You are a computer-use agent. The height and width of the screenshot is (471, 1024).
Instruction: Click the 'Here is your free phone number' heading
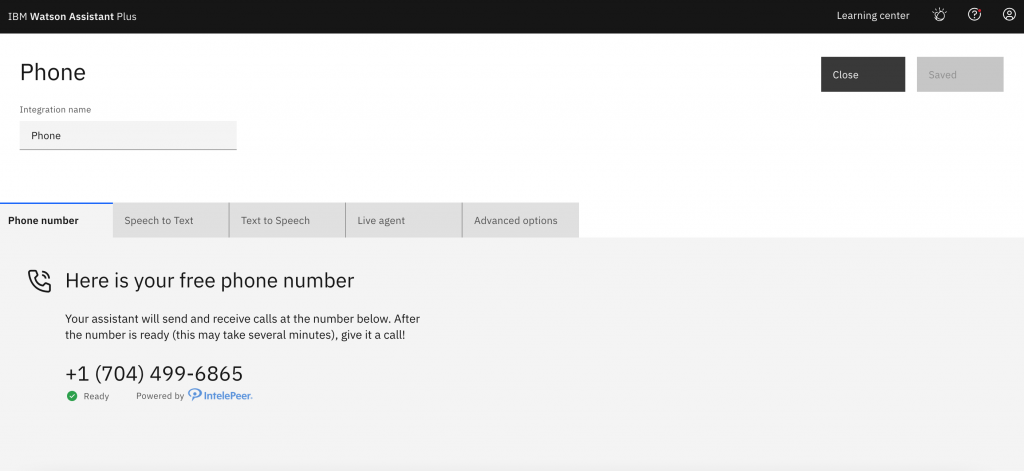(209, 281)
